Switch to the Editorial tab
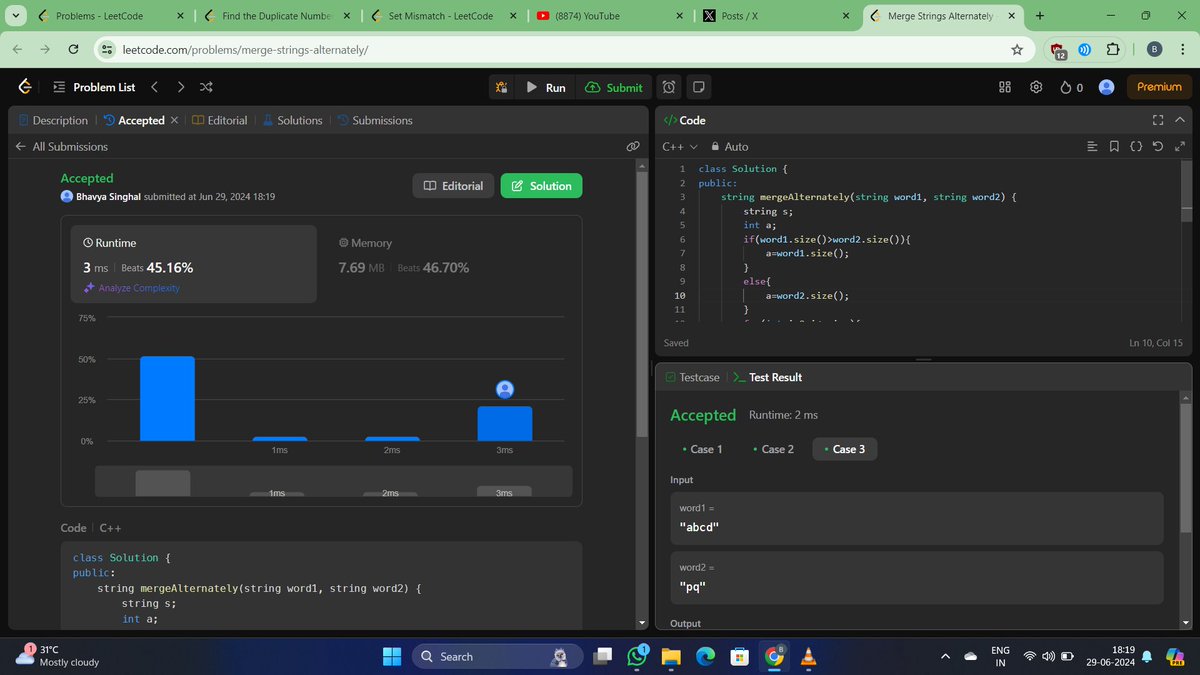The width and height of the screenshot is (1200, 675). [x=219, y=120]
